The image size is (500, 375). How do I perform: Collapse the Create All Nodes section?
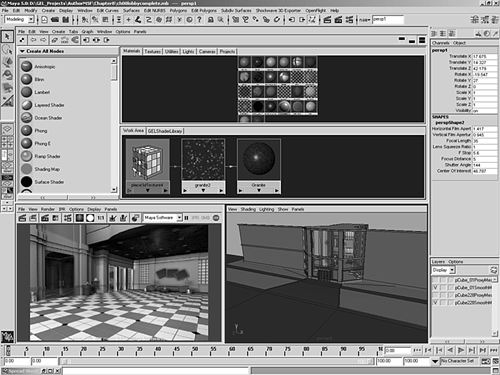pyautogui.click(x=22, y=51)
